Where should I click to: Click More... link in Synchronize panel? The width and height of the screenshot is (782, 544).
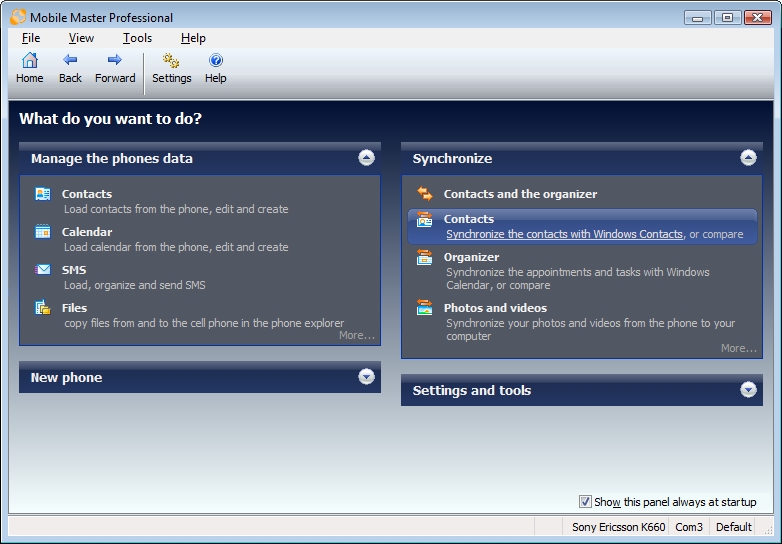click(738, 348)
